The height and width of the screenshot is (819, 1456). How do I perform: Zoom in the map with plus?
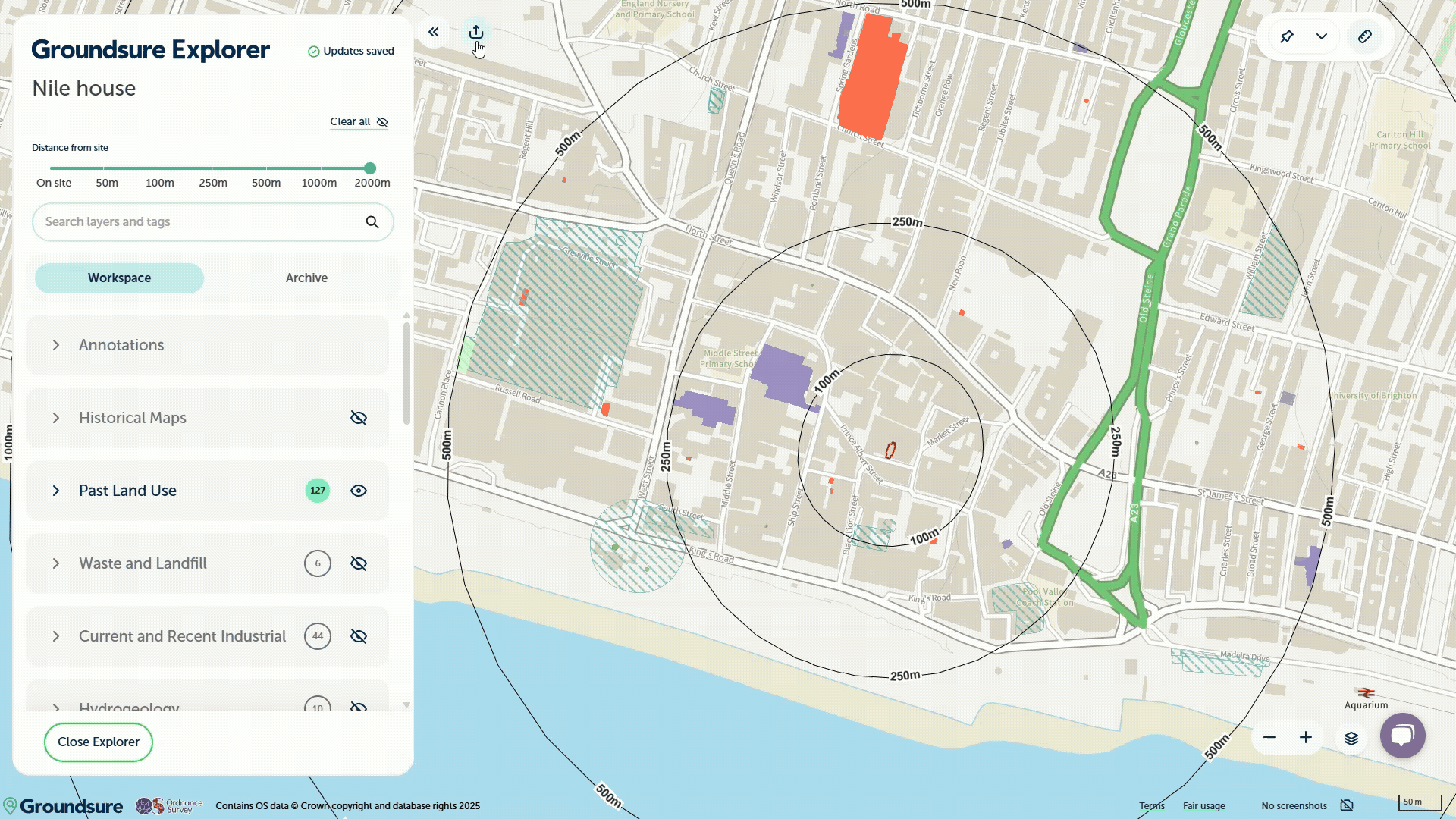[x=1306, y=738]
